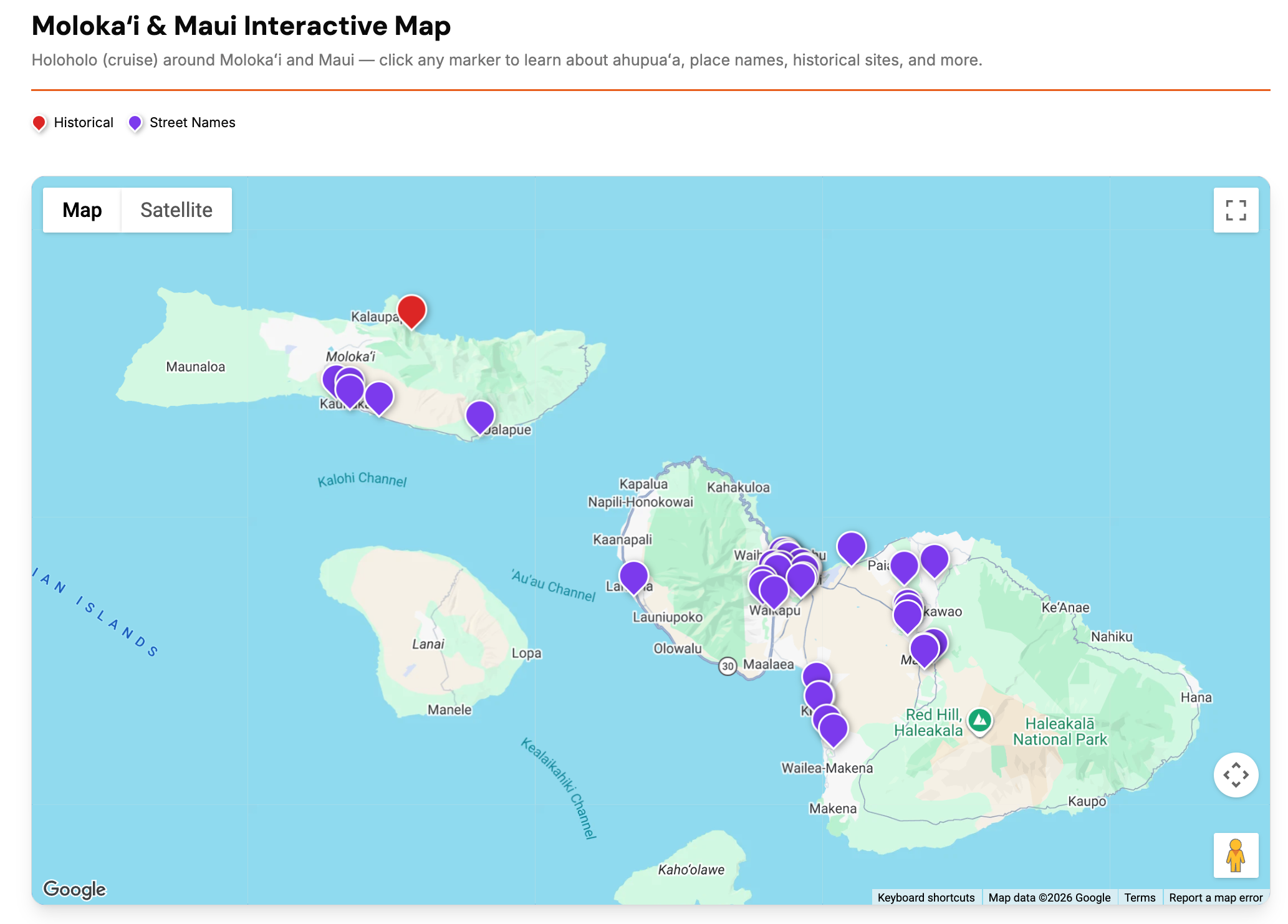Click the purple marker near Ualapue on Molokai

[x=480, y=416]
